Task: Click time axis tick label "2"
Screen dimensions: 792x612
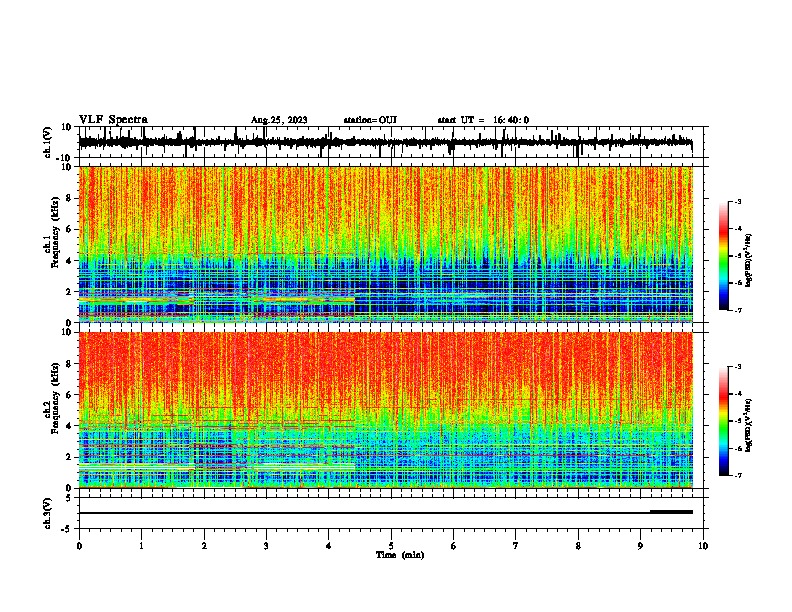Action: point(204,546)
